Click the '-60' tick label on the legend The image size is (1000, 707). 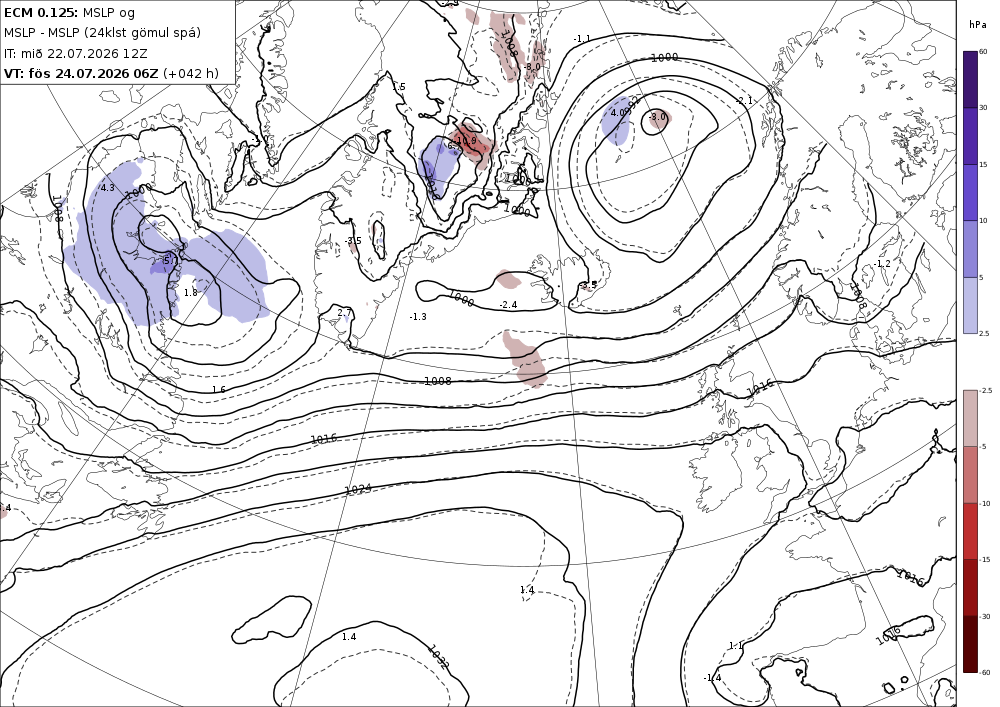tap(985, 672)
